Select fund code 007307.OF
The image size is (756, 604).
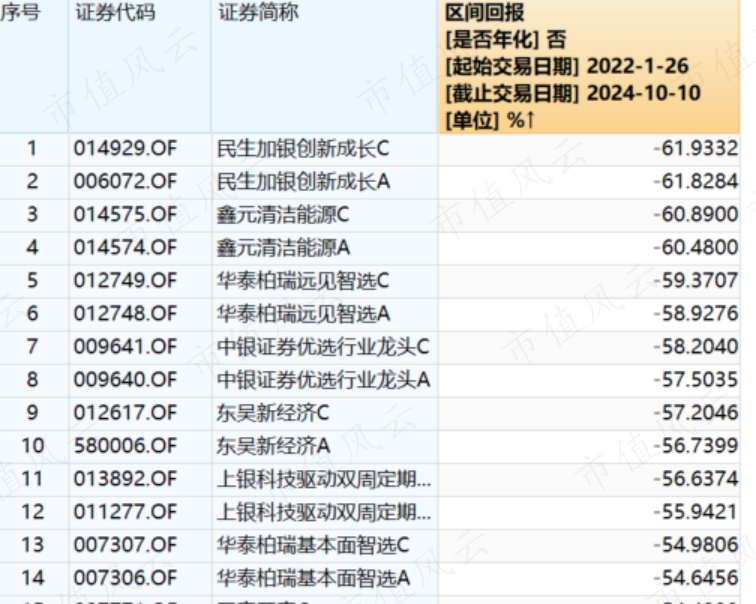point(125,544)
